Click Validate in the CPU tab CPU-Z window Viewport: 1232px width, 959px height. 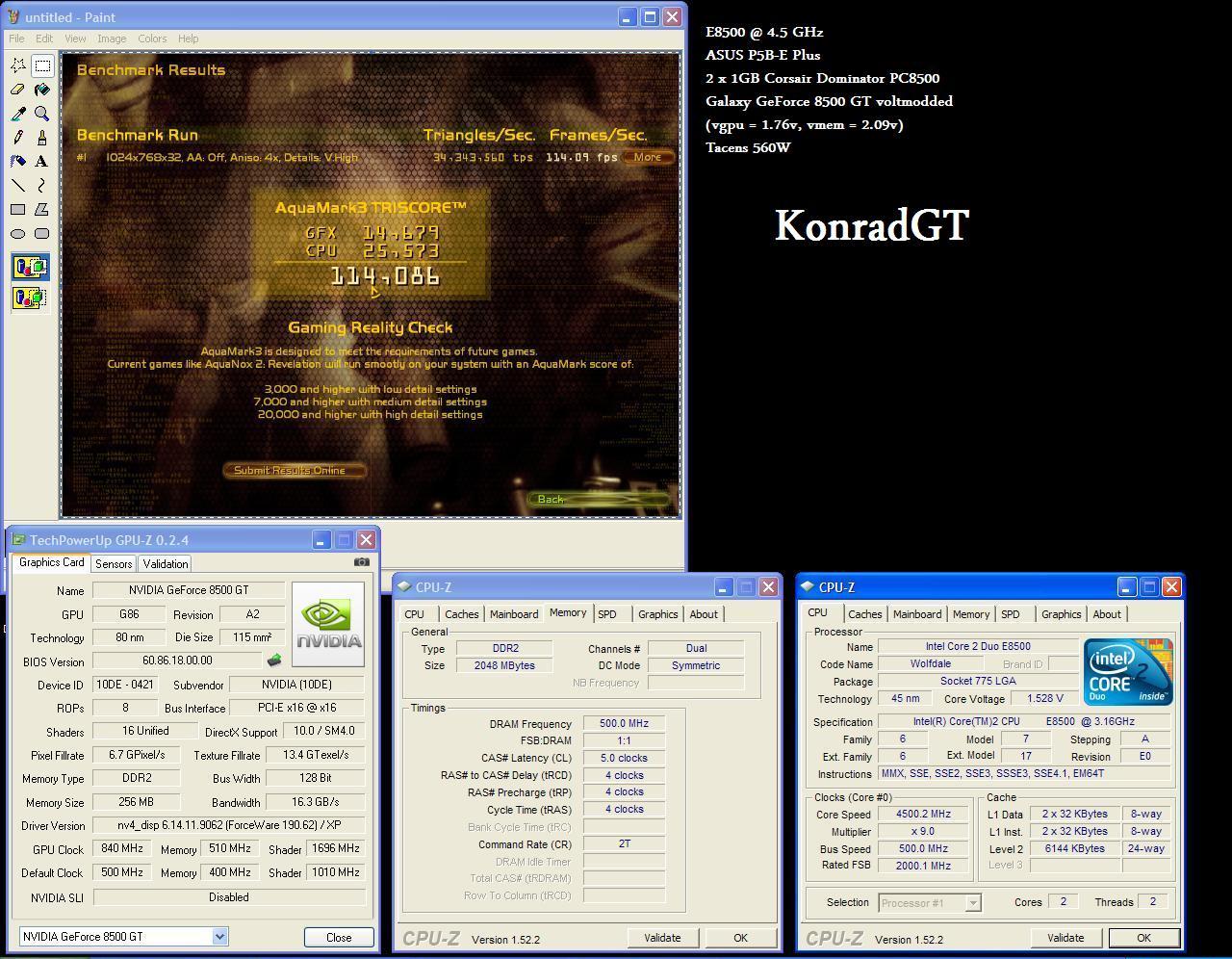coord(1065,938)
